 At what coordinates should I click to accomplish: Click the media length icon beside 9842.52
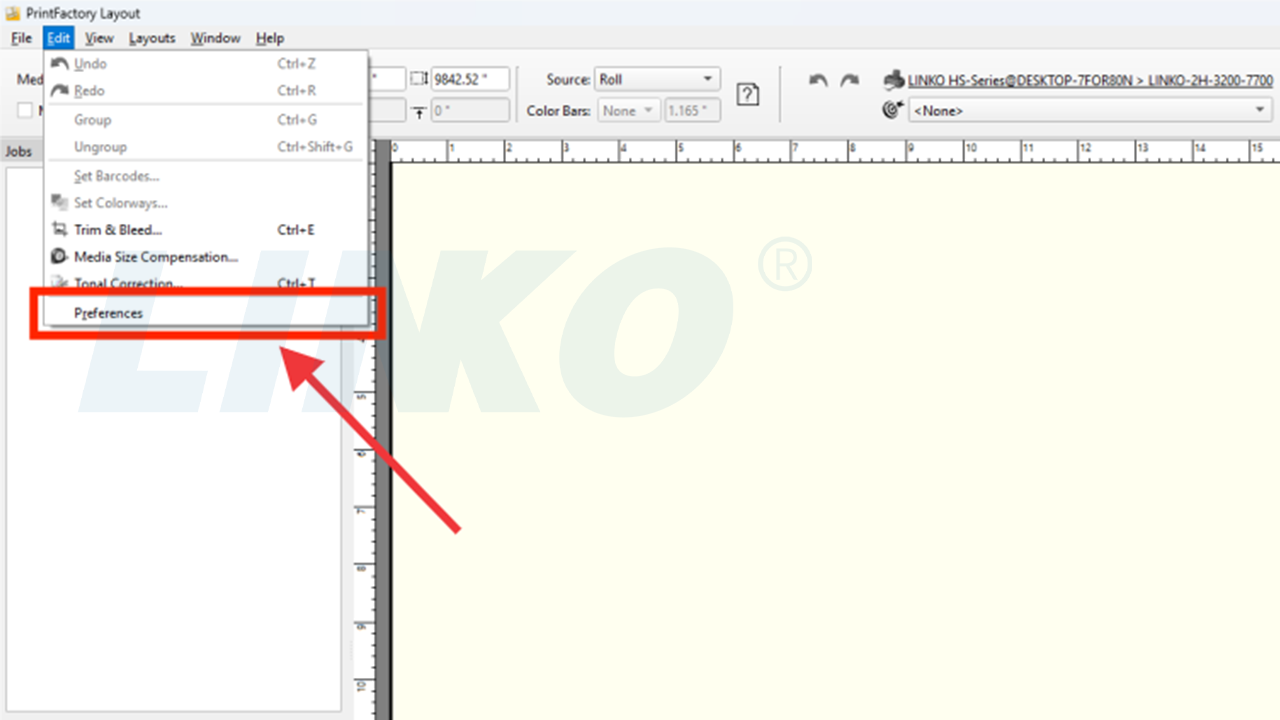click(419, 79)
